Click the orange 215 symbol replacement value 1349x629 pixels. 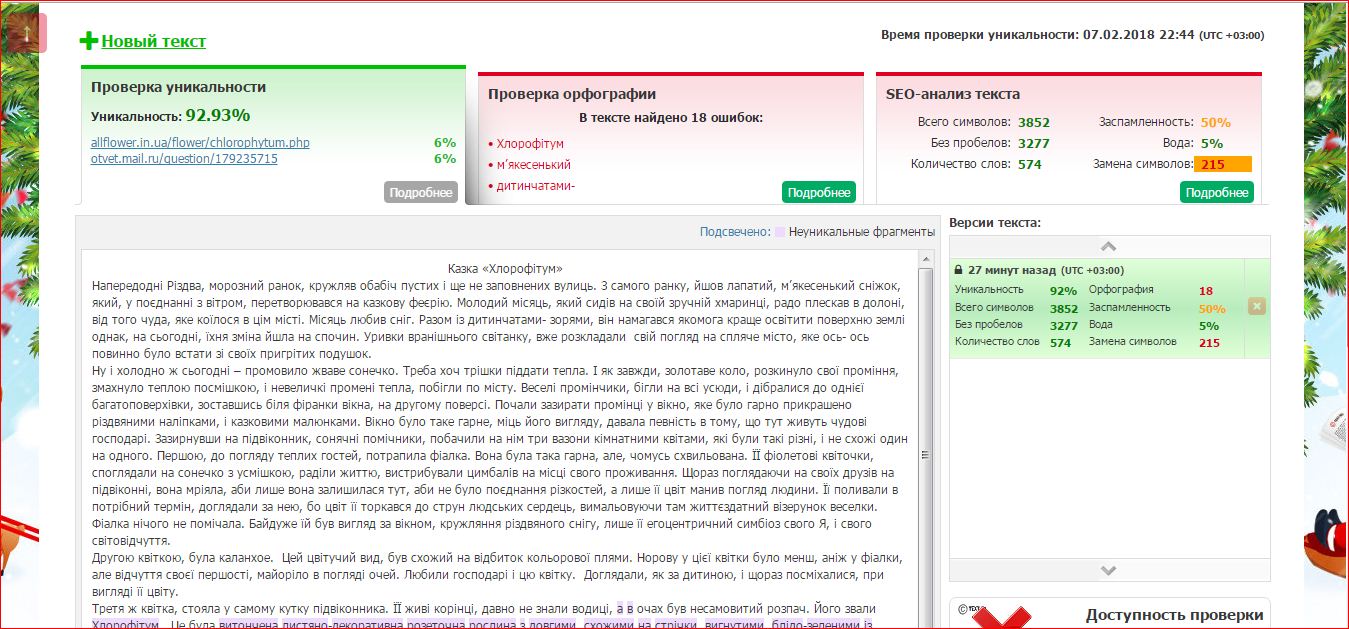coord(1223,165)
